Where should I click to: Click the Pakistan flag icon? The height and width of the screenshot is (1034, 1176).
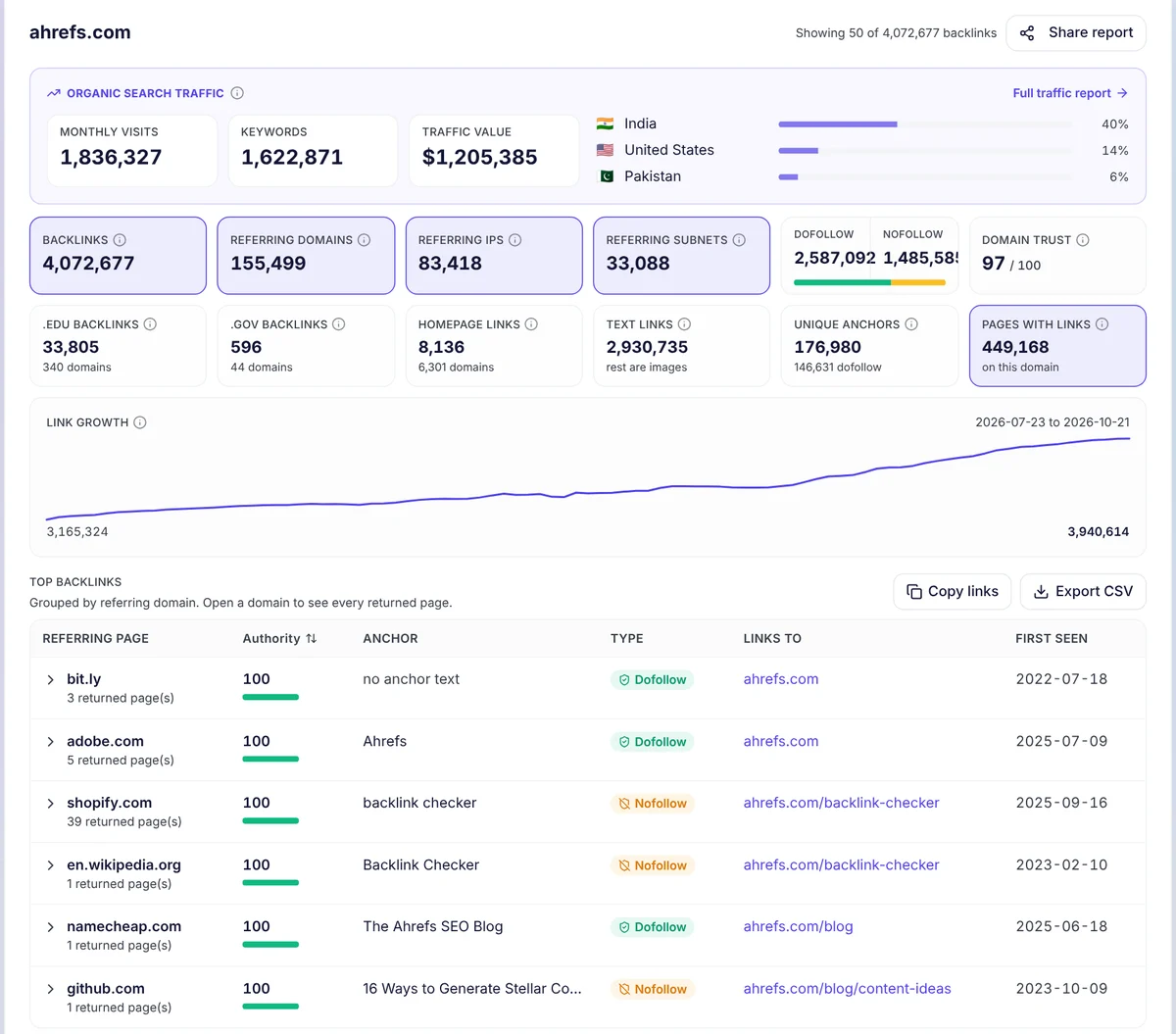pyautogui.click(x=605, y=176)
